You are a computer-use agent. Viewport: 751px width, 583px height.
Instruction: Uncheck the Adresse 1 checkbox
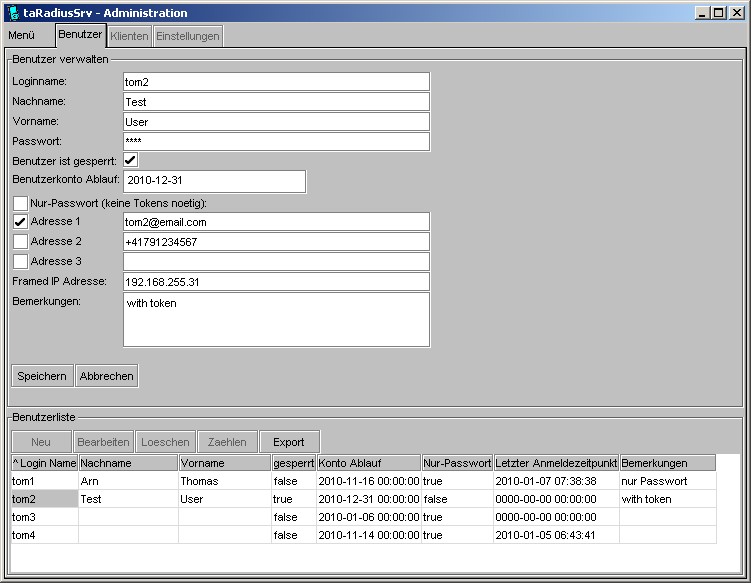[x=20, y=222]
